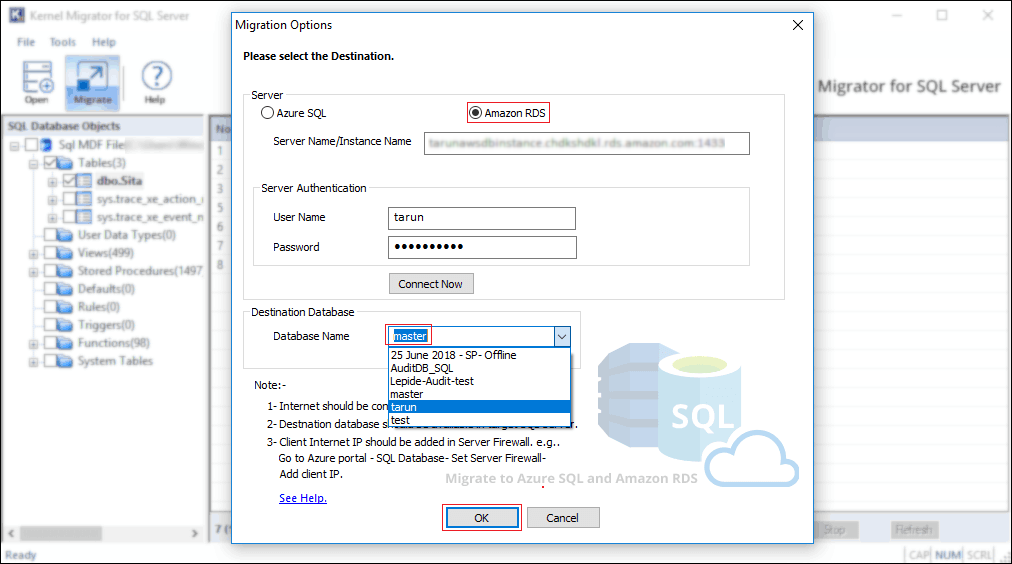Open the Help menu in menu bar
The width and height of the screenshot is (1012, 564).
pyautogui.click(x=103, y=43)
